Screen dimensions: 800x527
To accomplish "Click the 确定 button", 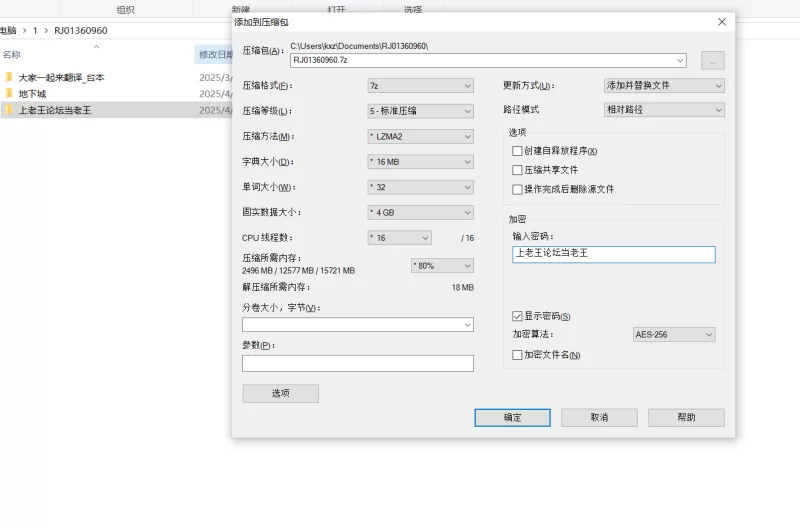I will coord(512,417).
